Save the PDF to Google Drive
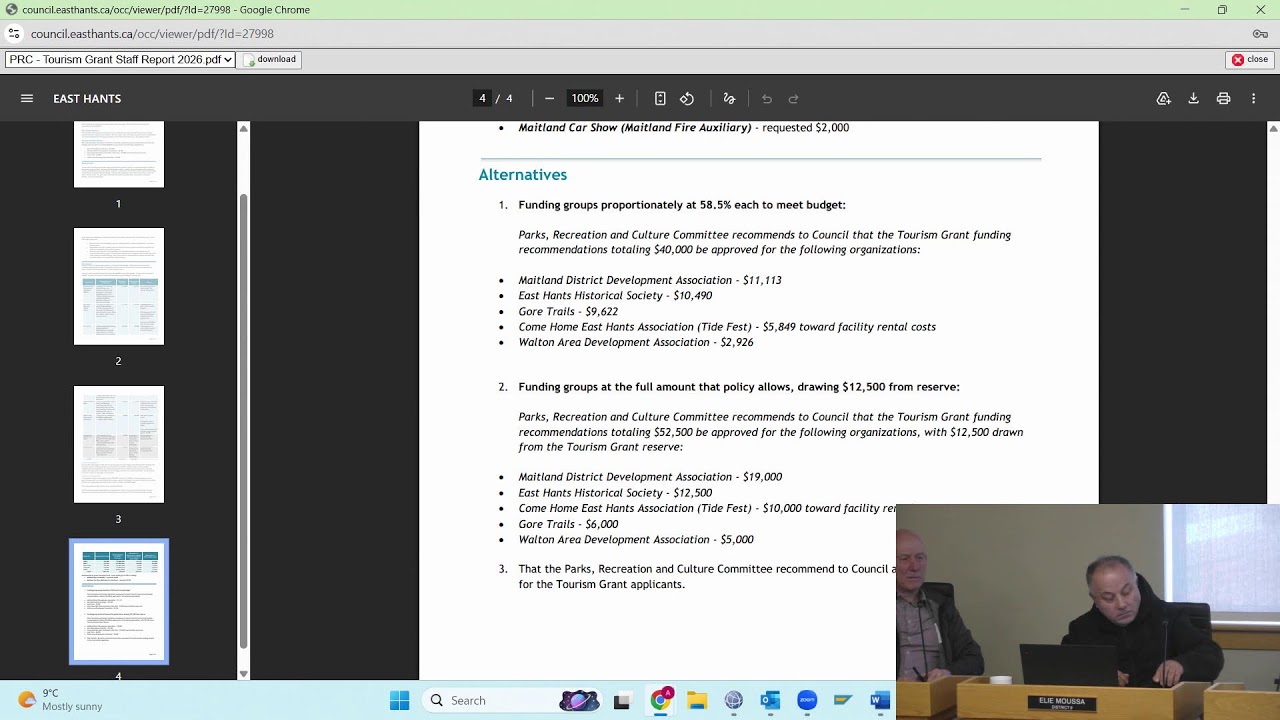Screen dimensions: 1280x720 point(1164,98)
